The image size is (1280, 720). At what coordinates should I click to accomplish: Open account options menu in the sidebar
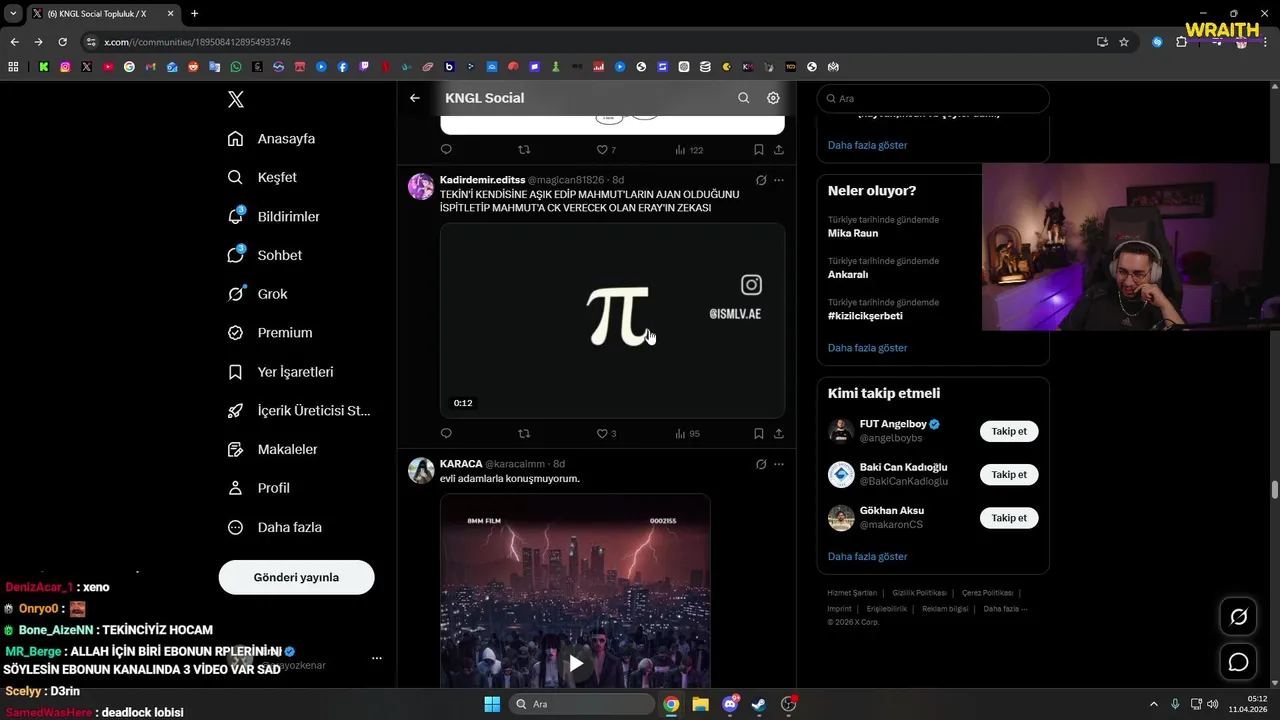377,658
